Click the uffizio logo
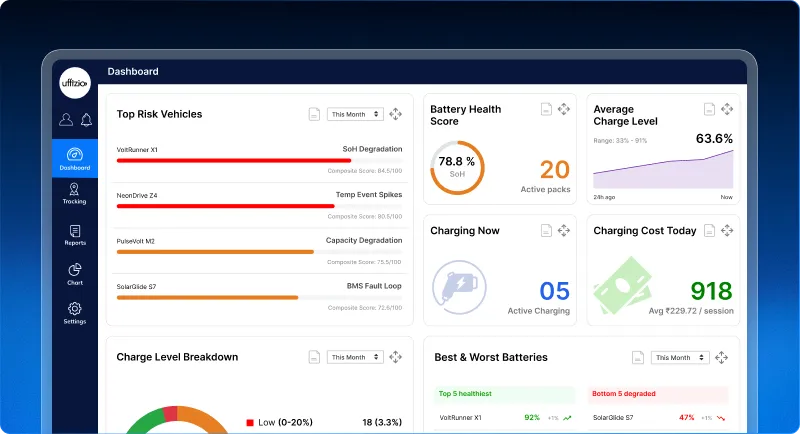The image size is (800, 434). pos(75,83)
